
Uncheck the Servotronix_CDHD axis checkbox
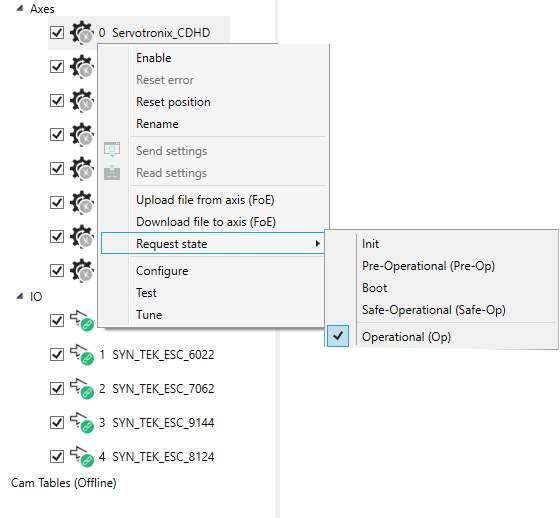(57, 33)
